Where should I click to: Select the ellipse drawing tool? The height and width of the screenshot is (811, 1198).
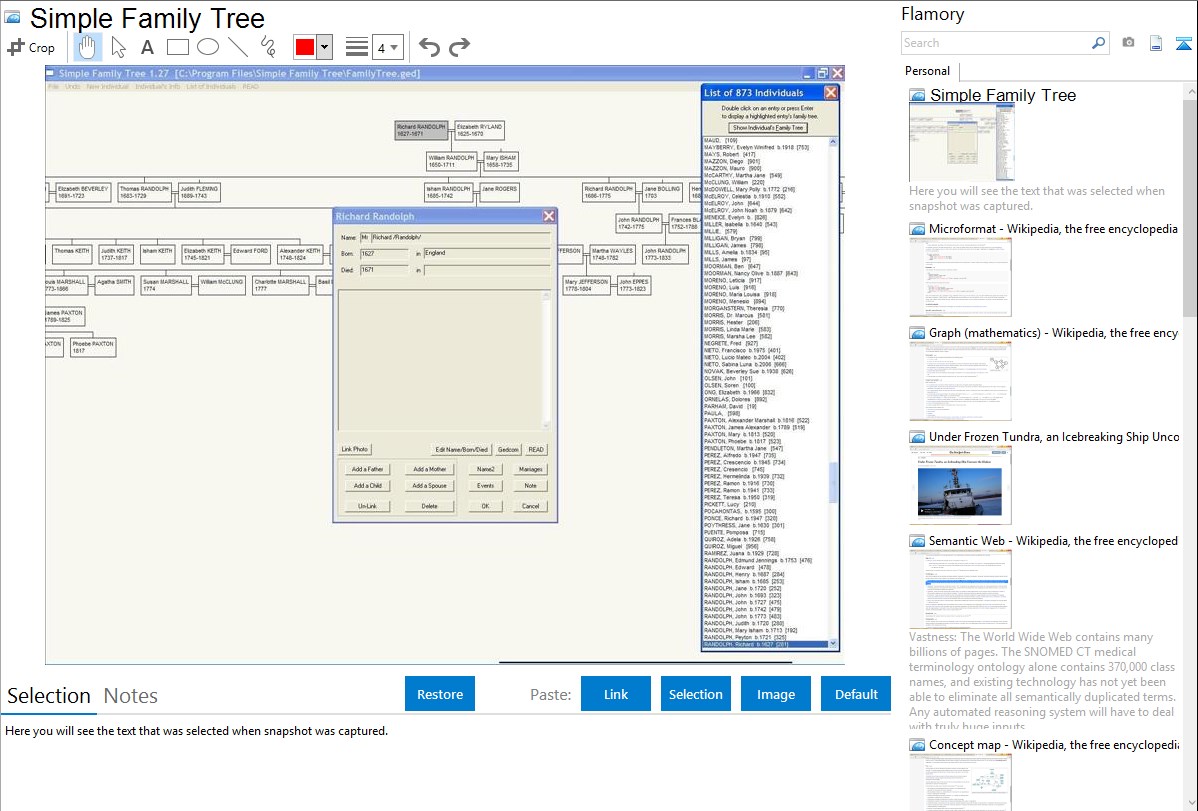click(208, 47)
